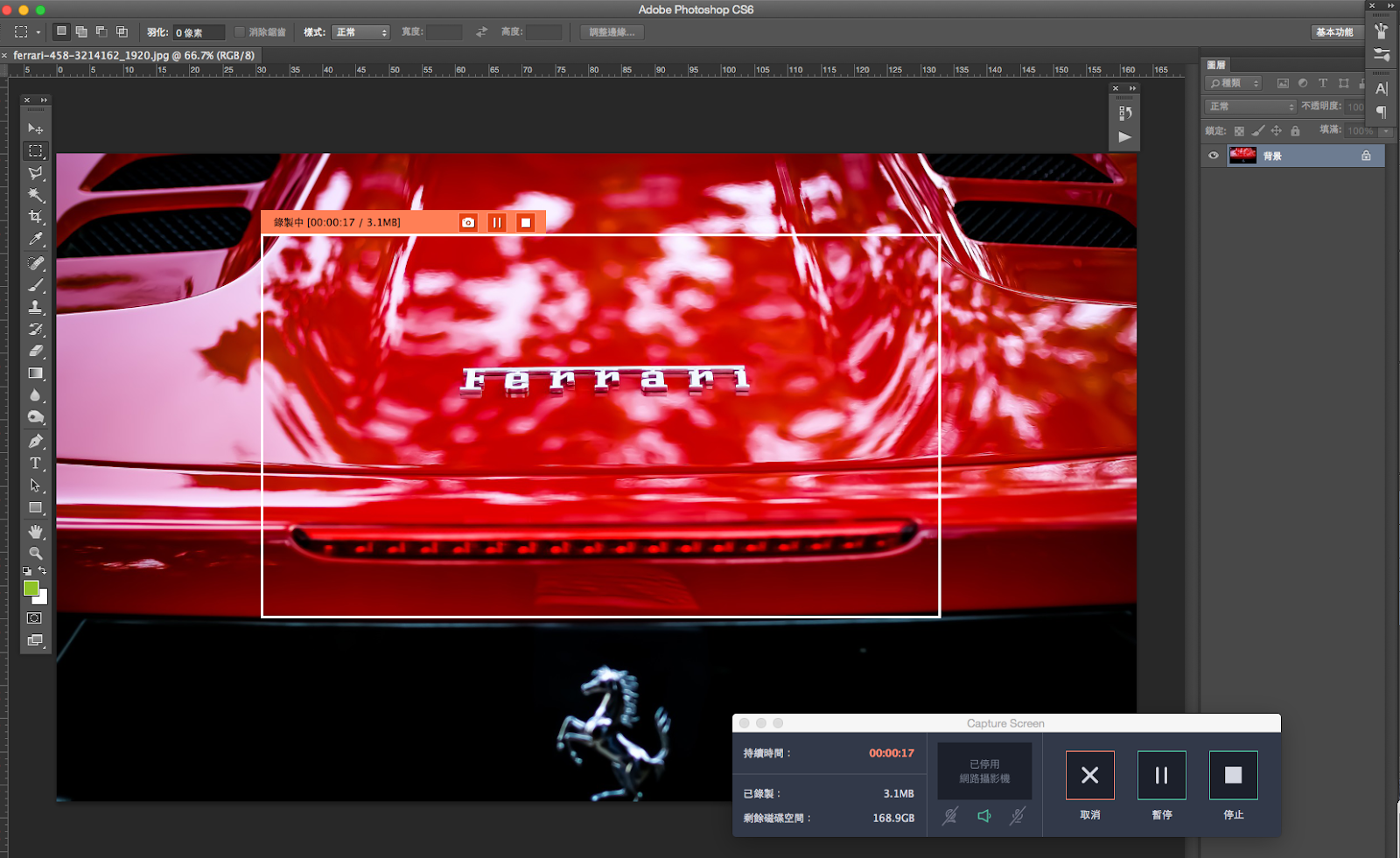Select the Clone Stamp tool
Screen dimensions: 1400x858
[x=35, y=307]
